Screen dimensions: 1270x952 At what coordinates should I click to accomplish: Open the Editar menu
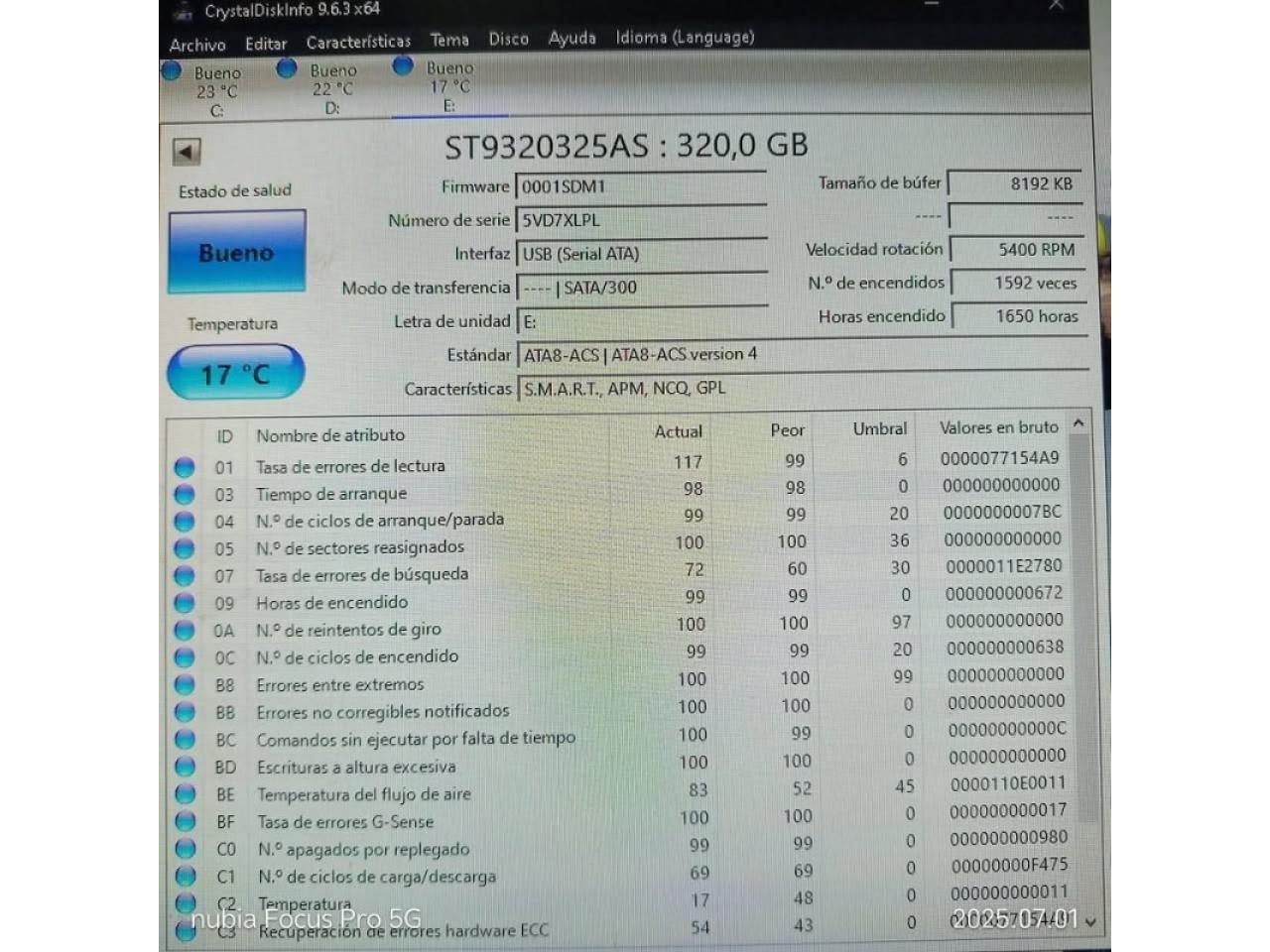click(265, 44)
